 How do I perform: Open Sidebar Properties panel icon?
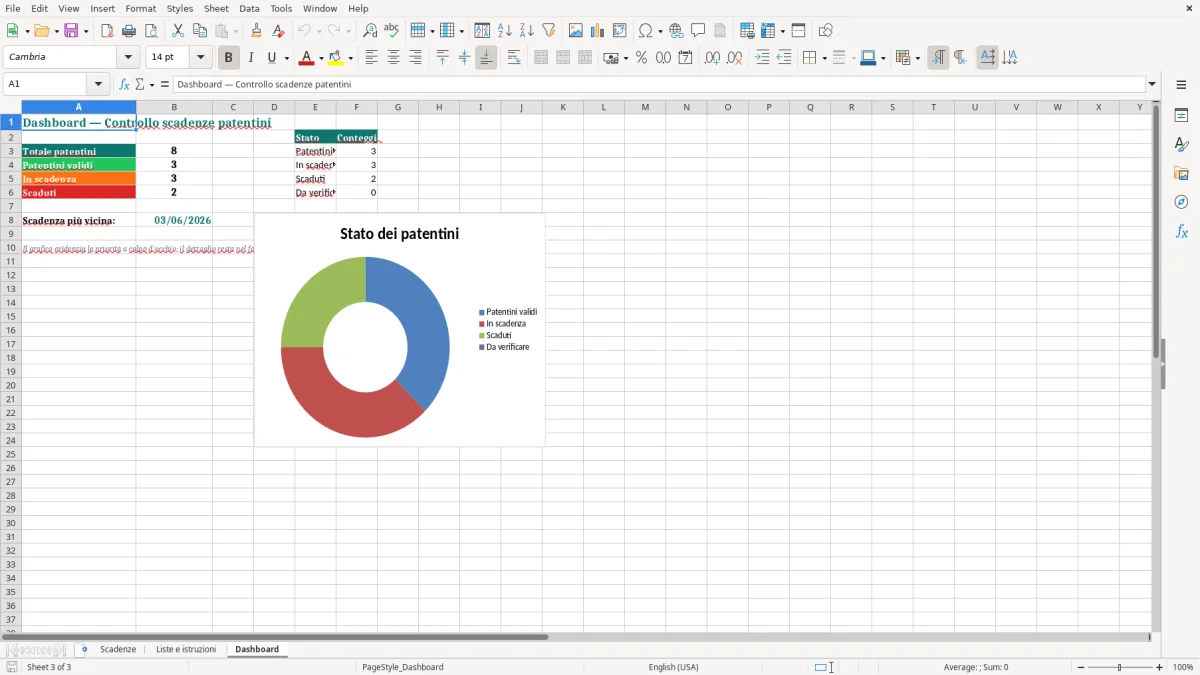[x=1181, y=115]
